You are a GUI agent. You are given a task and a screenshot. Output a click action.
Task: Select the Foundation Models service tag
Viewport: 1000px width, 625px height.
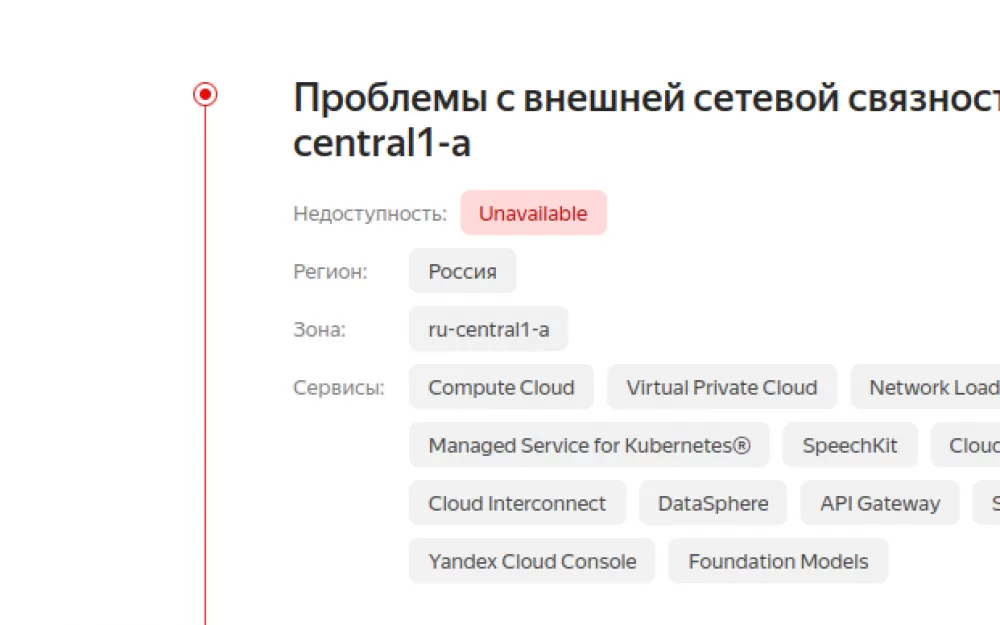(778, 561)
